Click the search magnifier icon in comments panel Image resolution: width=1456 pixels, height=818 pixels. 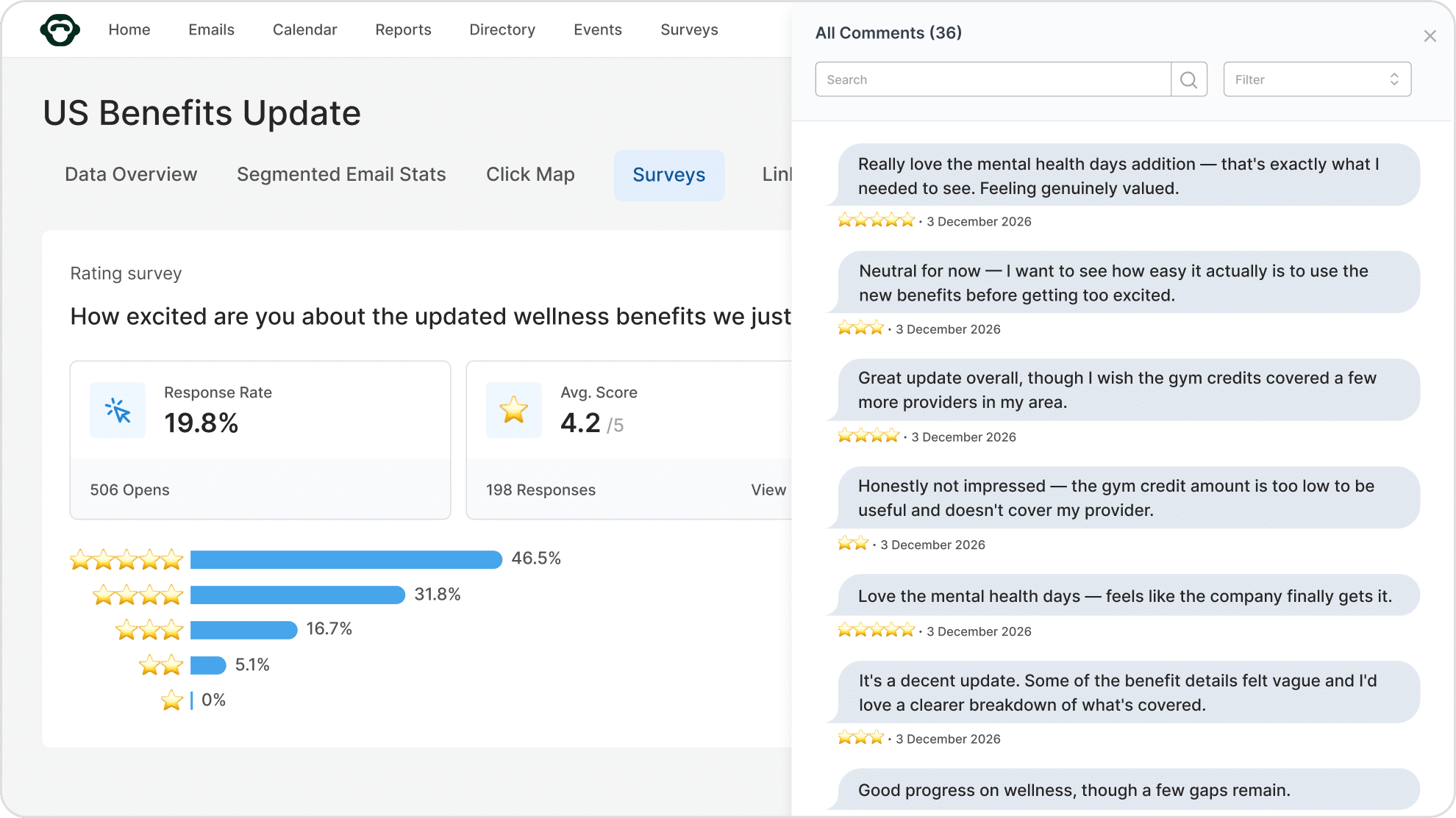point(1188,79)
